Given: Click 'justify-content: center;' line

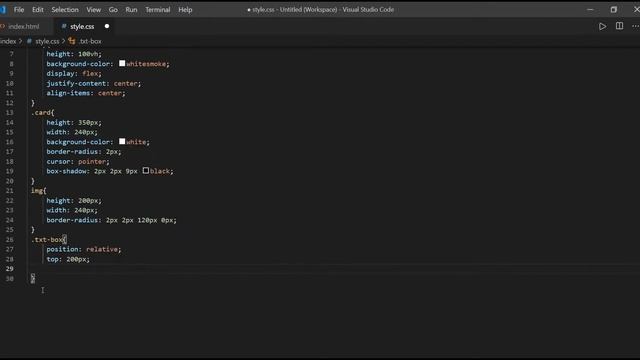Looking at the screenshot, I should click(x=93, y=83).
